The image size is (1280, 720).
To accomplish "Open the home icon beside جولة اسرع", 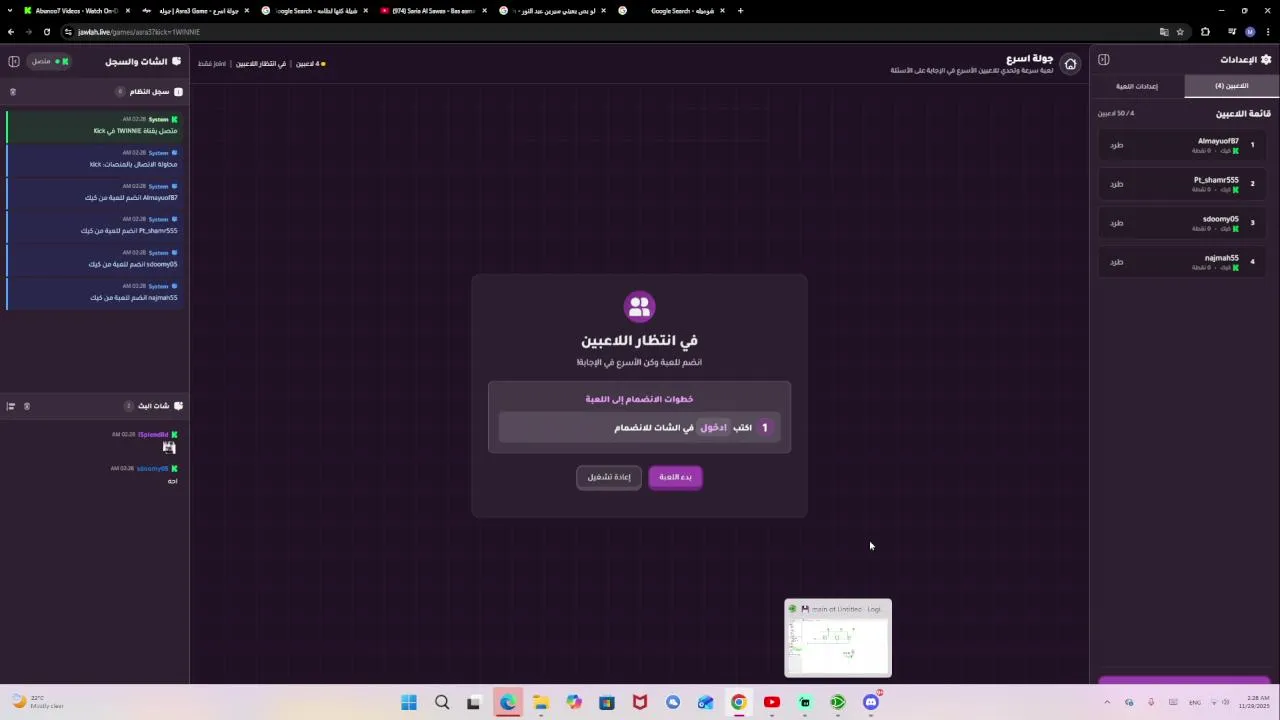I will click(x=1070, y=64).
